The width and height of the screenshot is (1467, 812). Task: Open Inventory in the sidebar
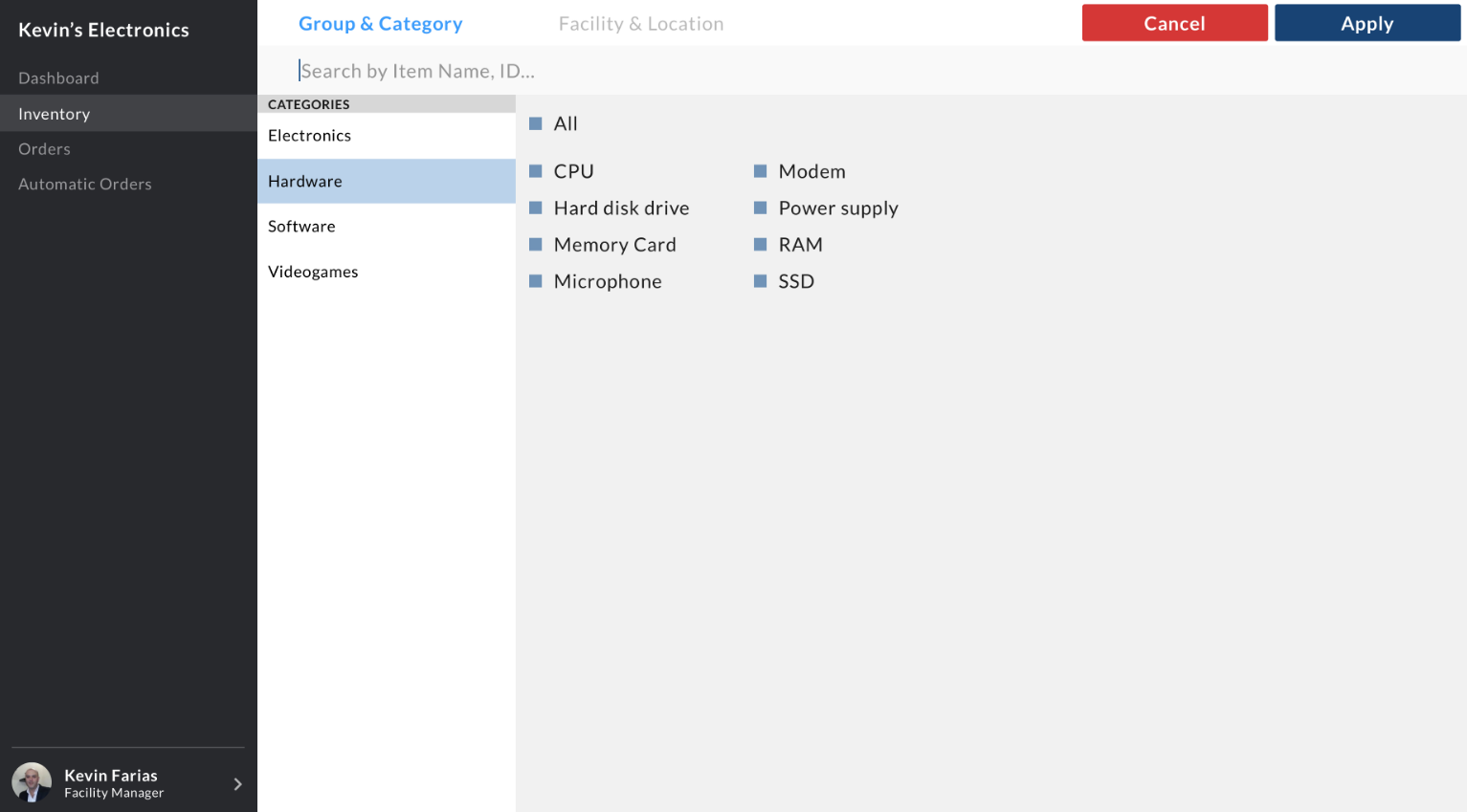coord(128,114)
